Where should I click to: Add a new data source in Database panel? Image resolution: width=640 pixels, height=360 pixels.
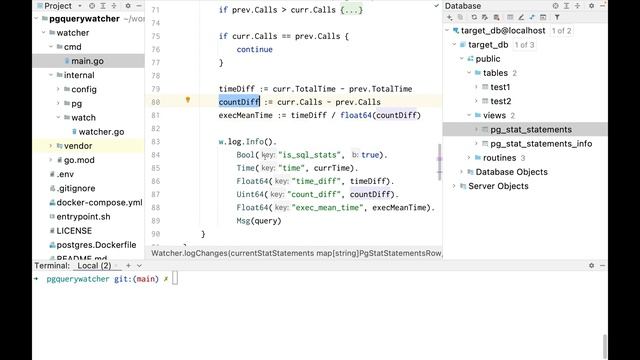pos(450,17)
